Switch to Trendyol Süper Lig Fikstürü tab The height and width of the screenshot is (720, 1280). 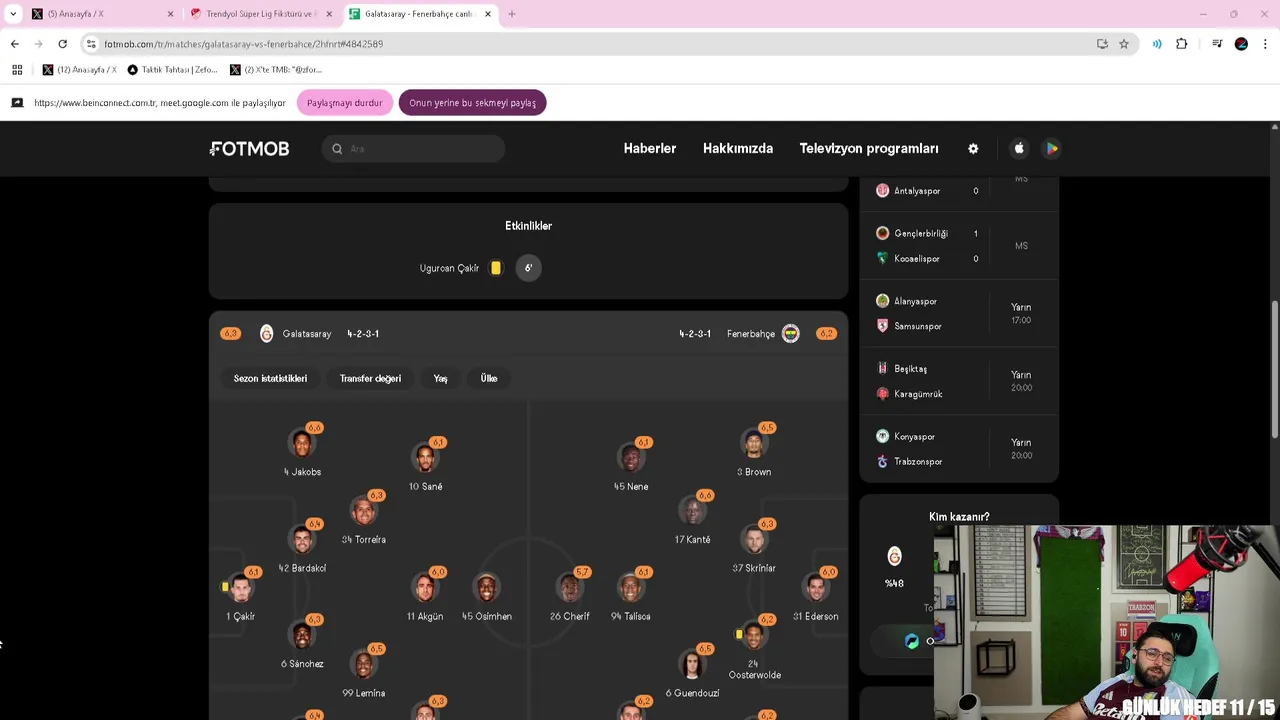261,14
